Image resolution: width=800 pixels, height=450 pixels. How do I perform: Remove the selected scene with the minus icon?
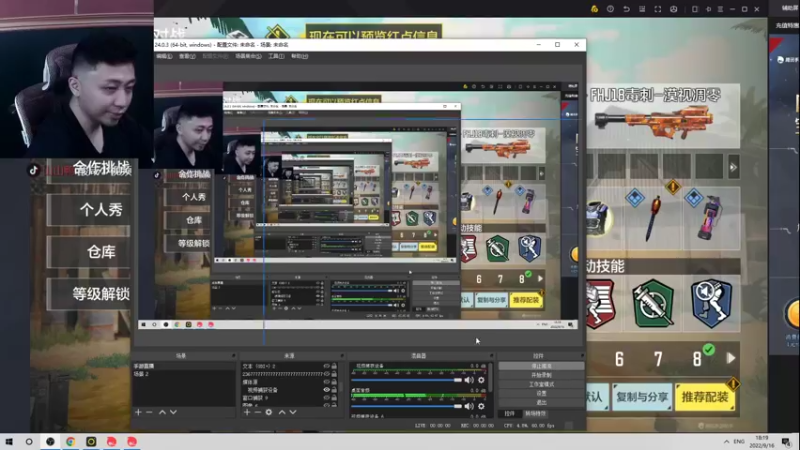(x=149, y=412)
